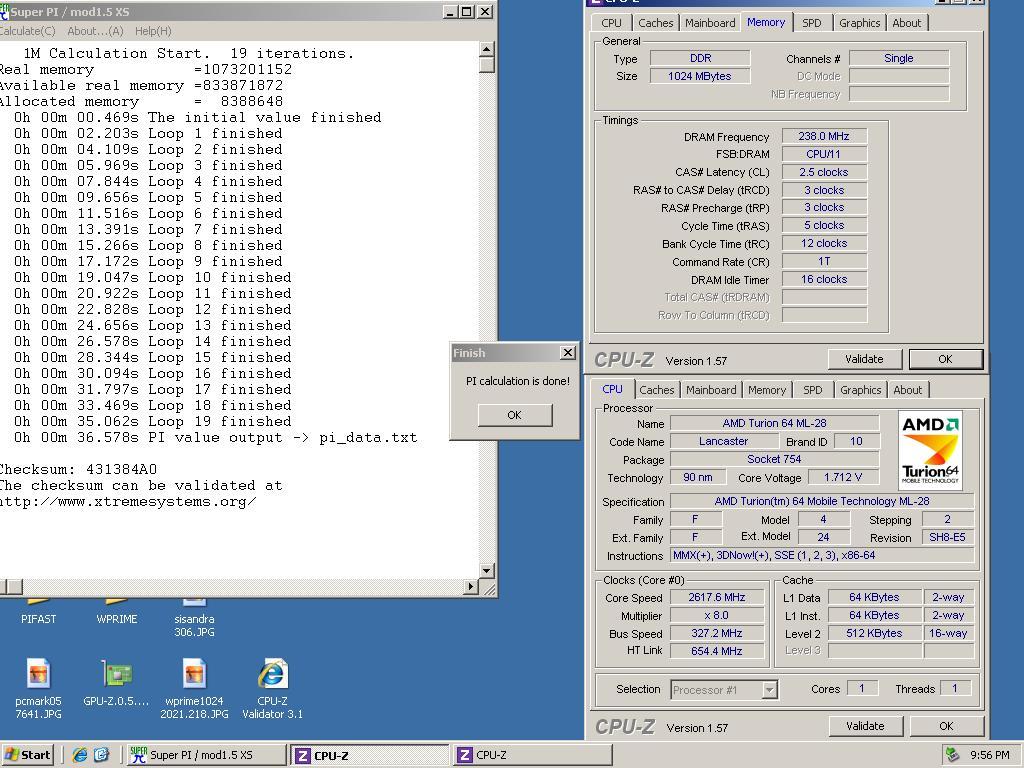Click the Checksum: 431384A0 line
This screenshot has height=768, width=1024.
[x=78, y=470]
